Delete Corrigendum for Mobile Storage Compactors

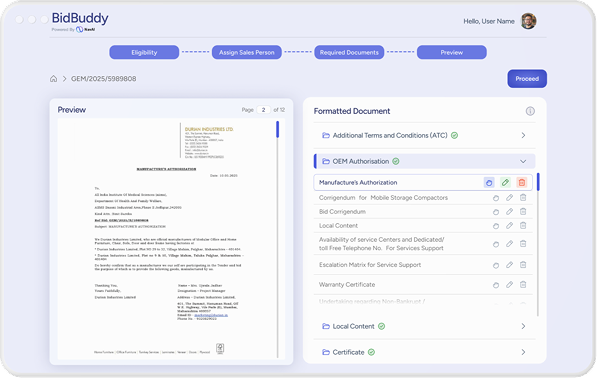point(523,198)
